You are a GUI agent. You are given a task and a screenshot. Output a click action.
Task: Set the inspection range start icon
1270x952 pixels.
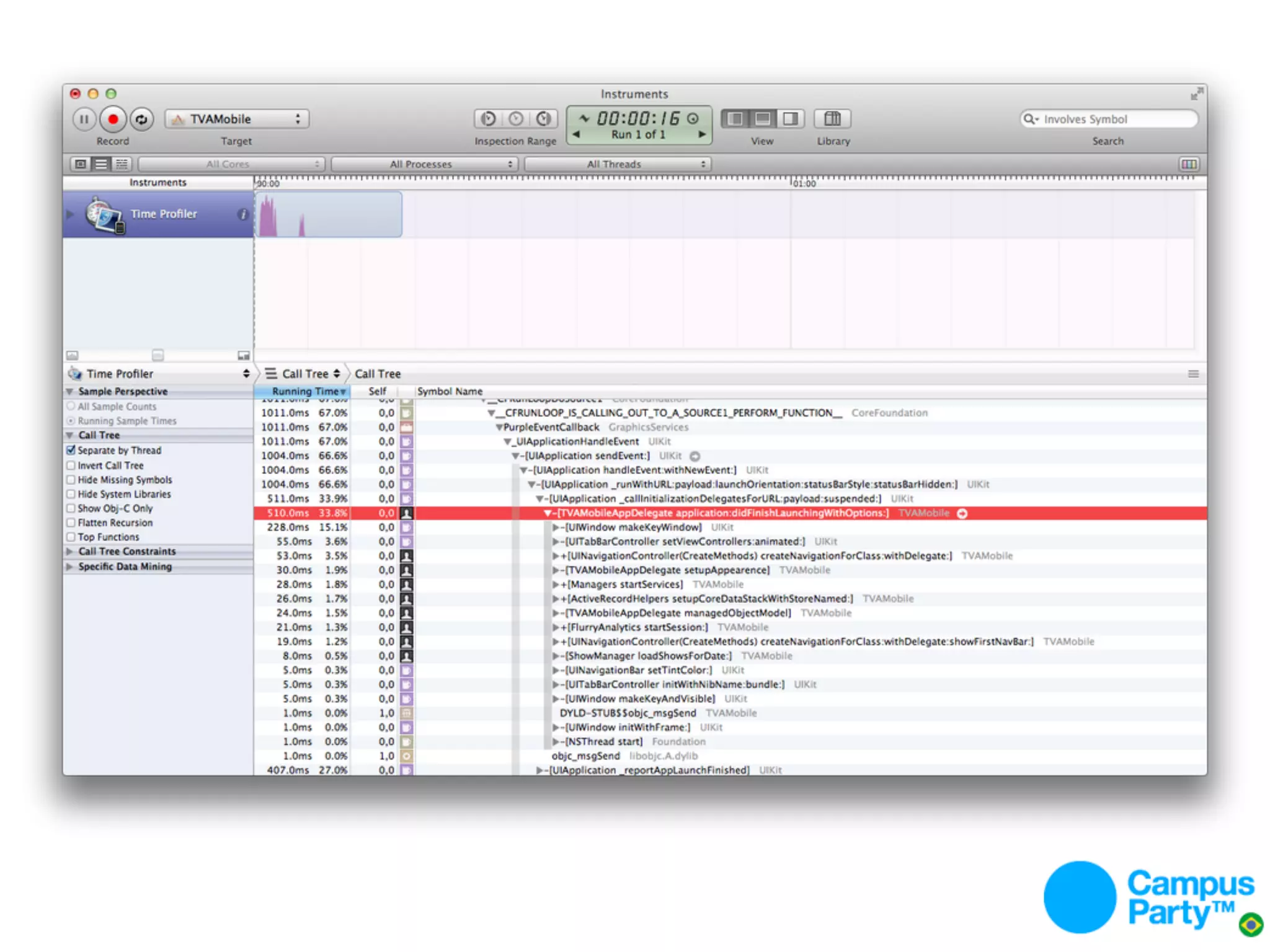pyautogui.click(x=489, y=118)
